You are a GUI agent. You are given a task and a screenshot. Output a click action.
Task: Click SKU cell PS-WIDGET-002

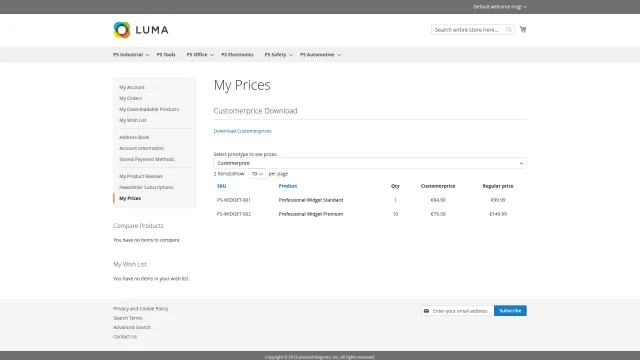click(233, 214)
